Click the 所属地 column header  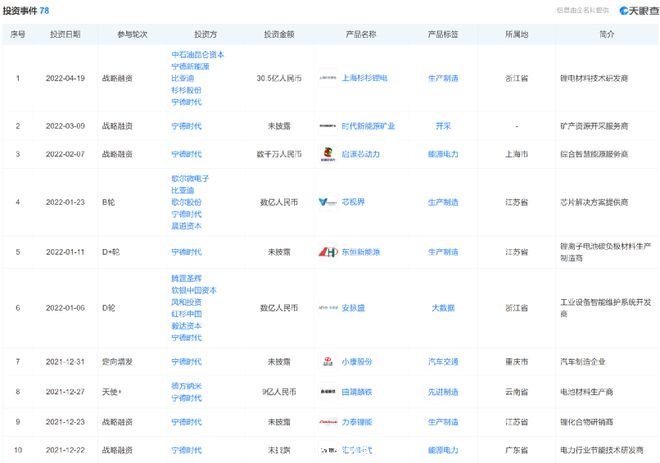coord(516,35)
